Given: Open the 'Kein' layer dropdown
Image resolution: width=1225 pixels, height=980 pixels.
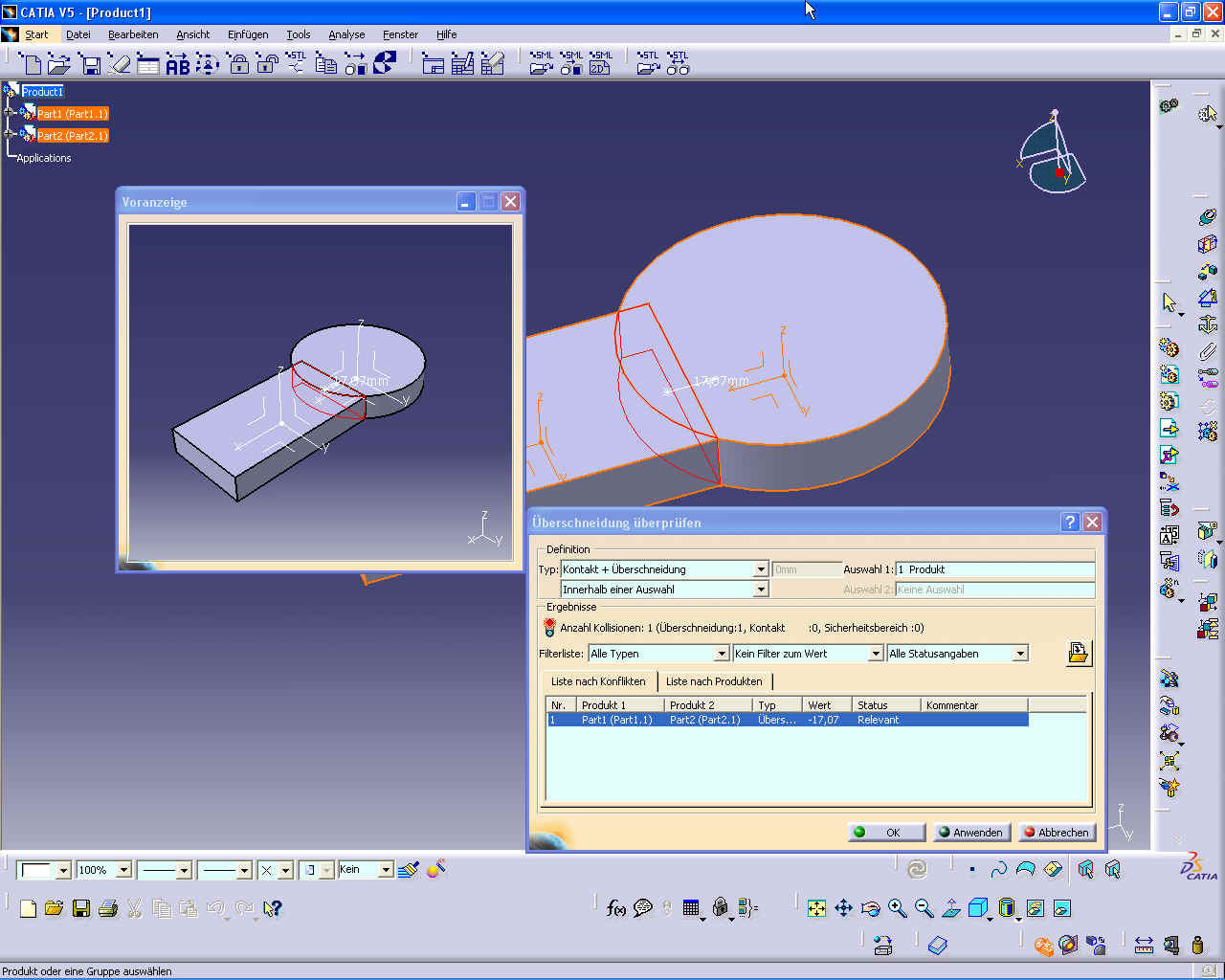Looking at the screenshot, I should [x=386, y=870].
